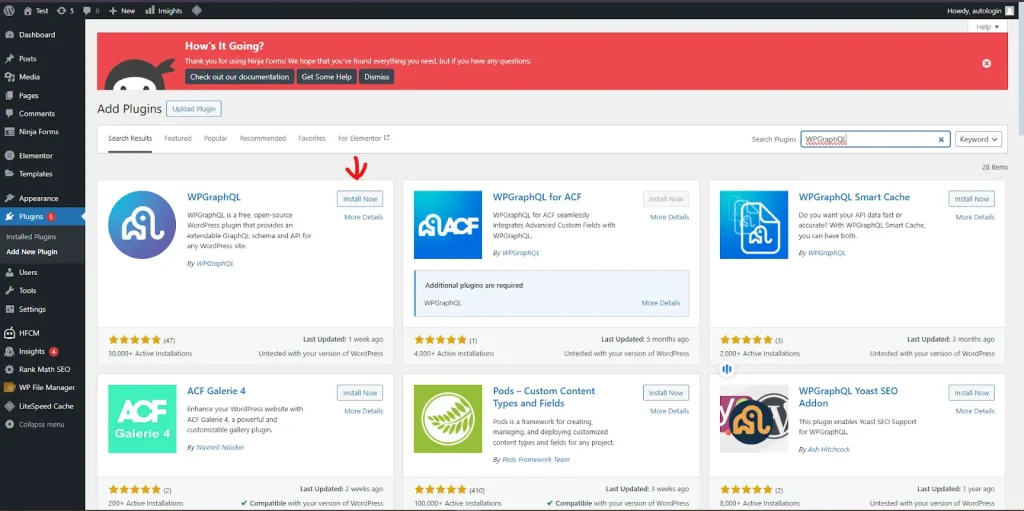Screen dimensions: 1024x511
Task: Clear the plugin search field with X
Action: tap(941, 139)
